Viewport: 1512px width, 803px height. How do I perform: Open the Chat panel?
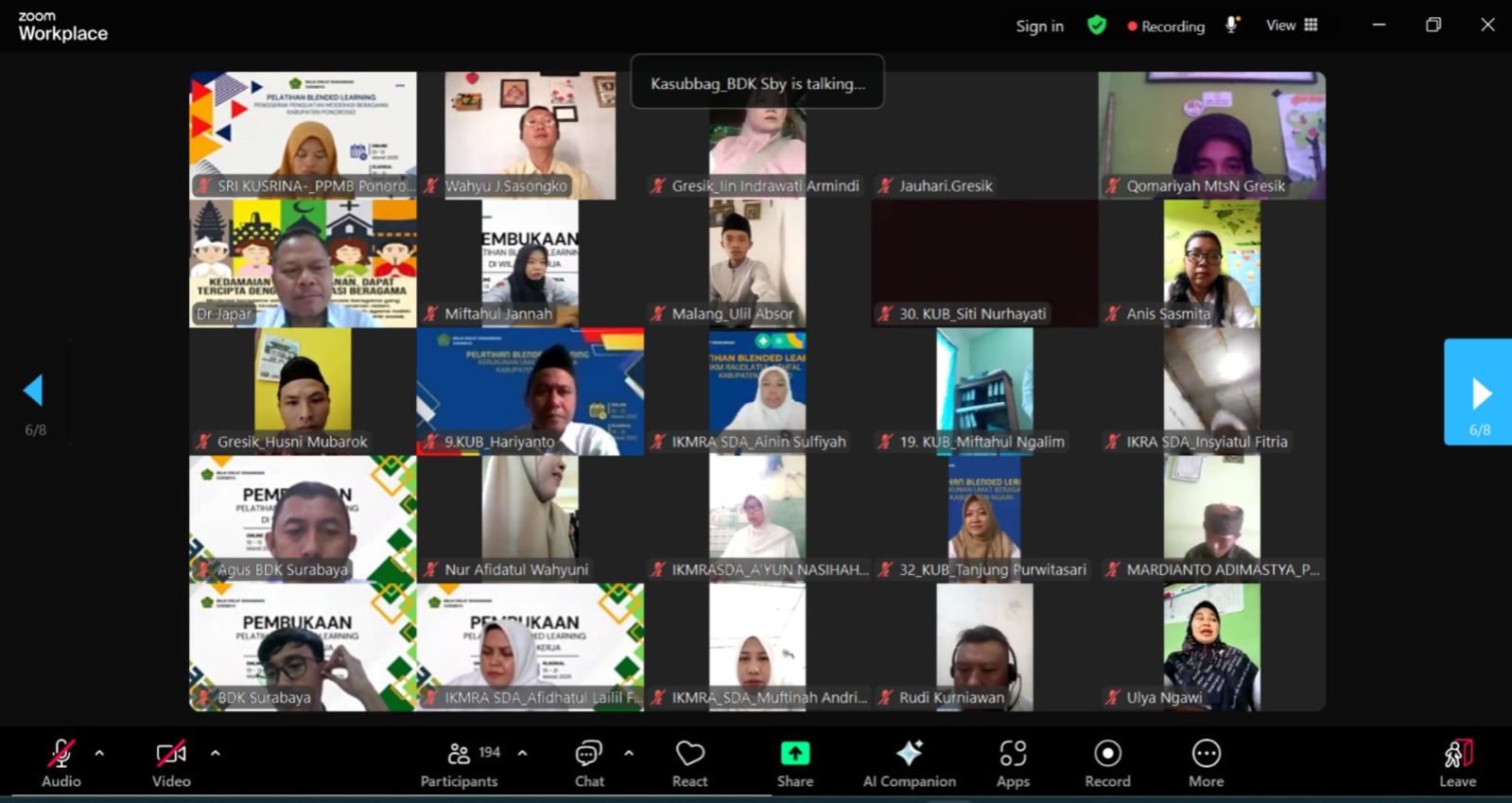[588, 754]
